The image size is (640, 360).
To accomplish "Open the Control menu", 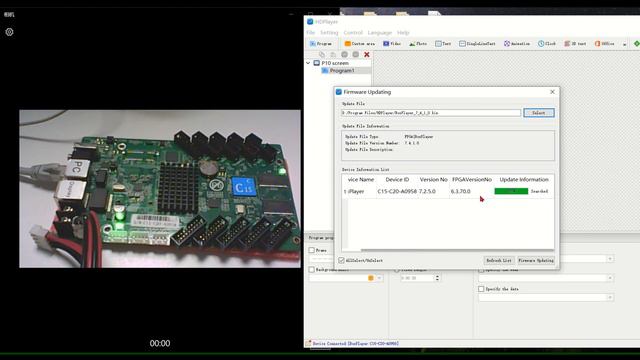I will 353,33.
